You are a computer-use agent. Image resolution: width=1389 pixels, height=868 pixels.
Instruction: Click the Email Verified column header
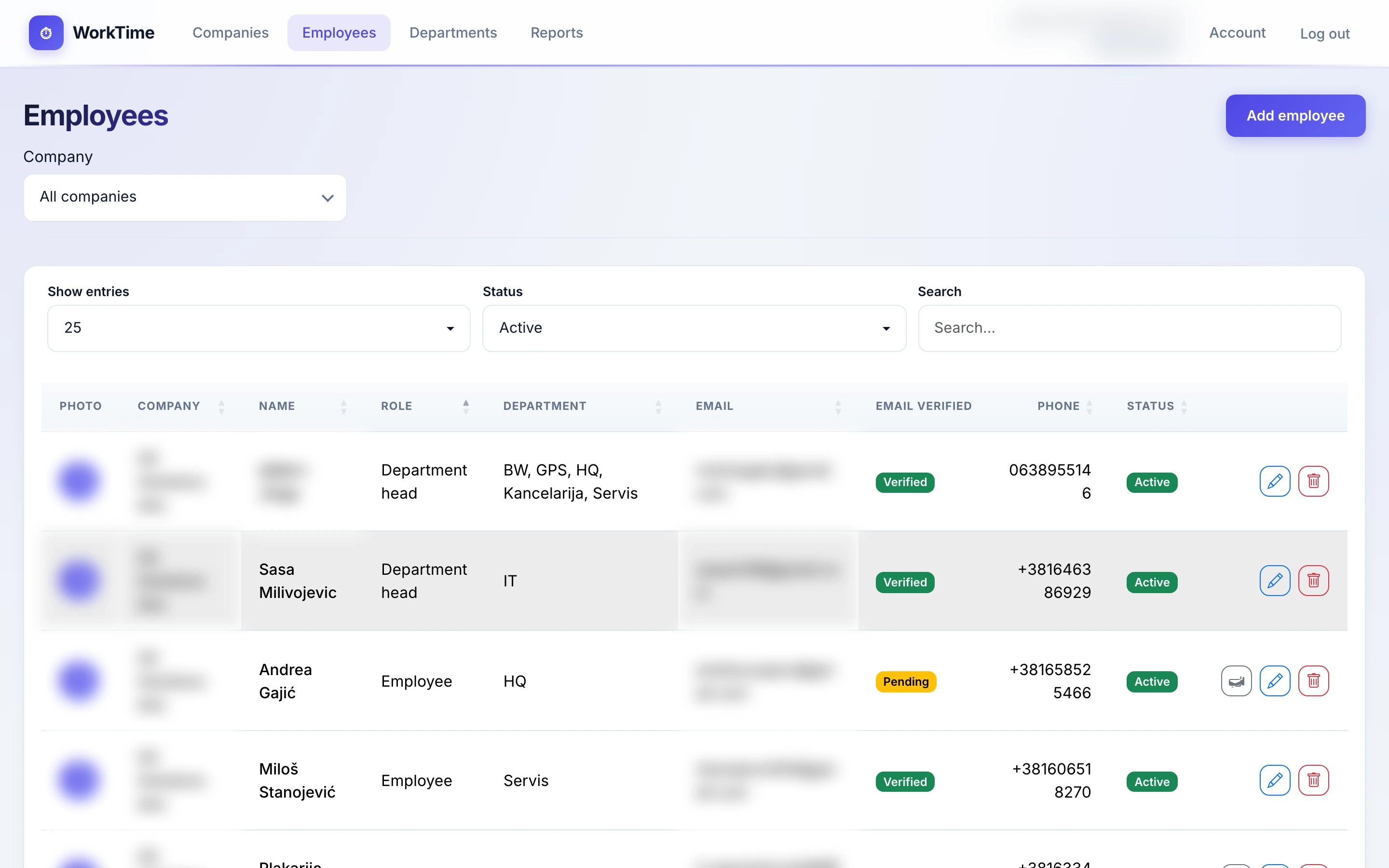(923, 406)
